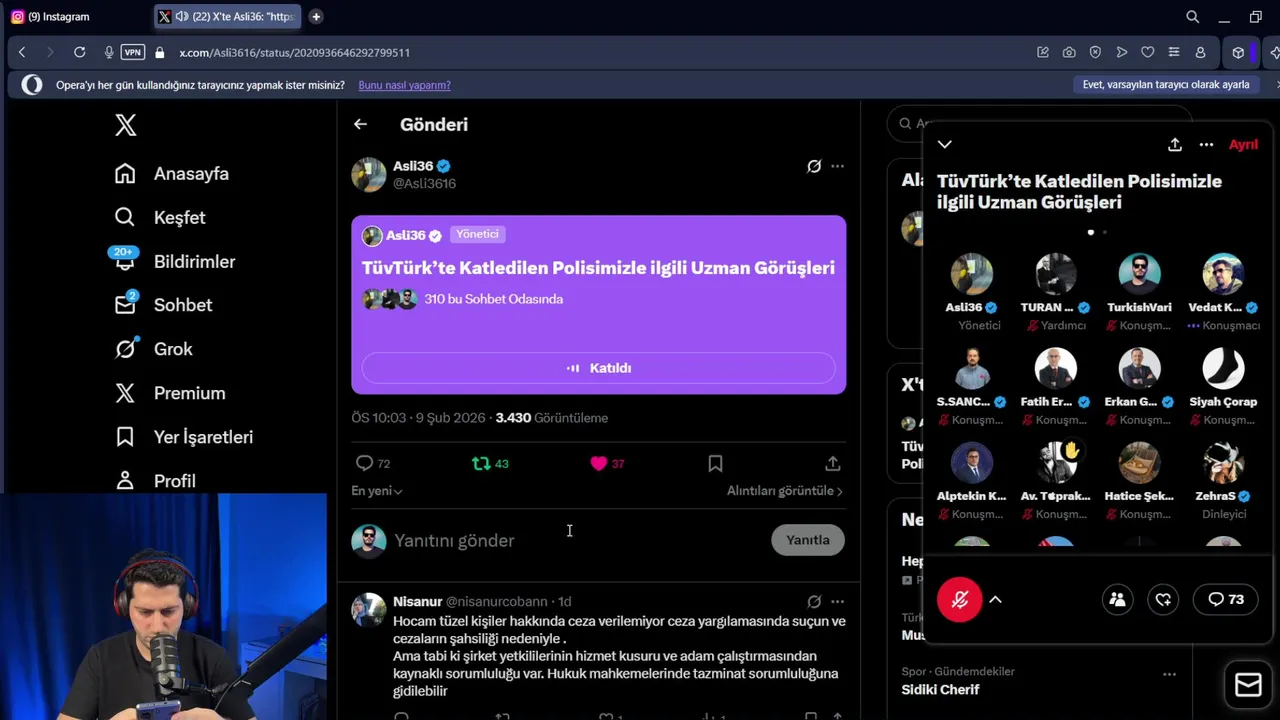Image resolution: width=1280 pixels, height=720 pixels.
Task: Share the Space from the panel header
Action: (1175, 144)
